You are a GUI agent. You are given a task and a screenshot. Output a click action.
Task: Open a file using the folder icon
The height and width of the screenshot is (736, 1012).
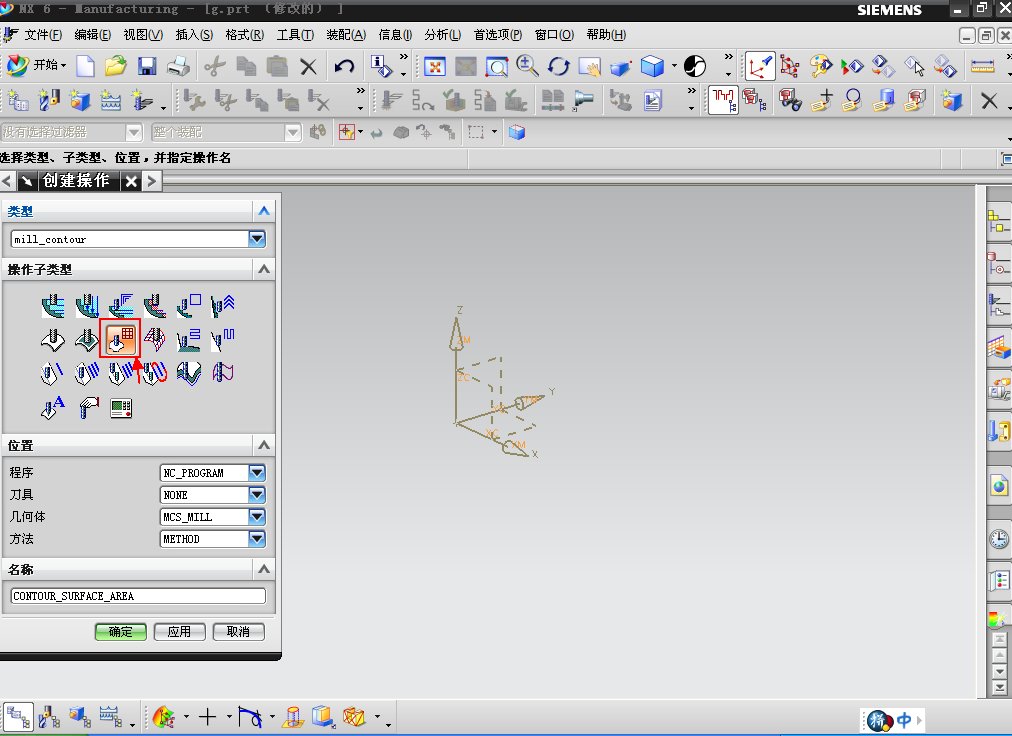click(116, 66)
